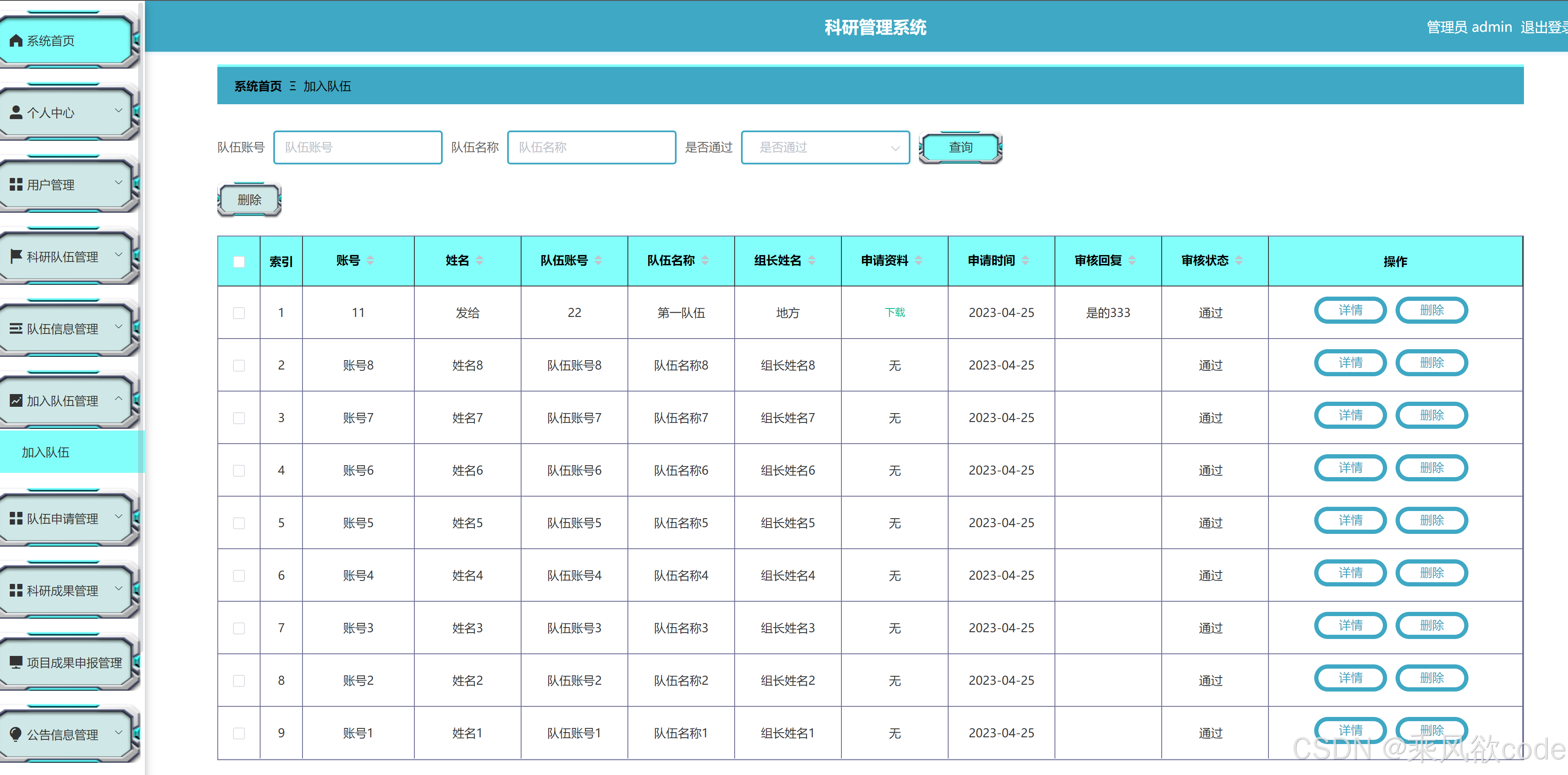Collapse the 加入队伍管理 menu chevron
The width and height of the screenshot is (1568, 775).
click(x=119, y=399)
